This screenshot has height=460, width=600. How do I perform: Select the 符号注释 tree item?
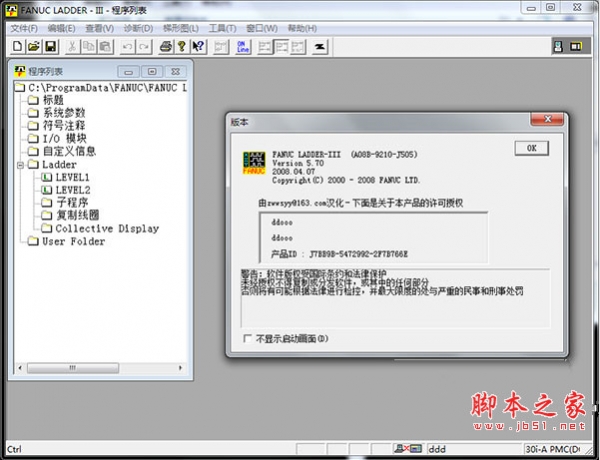pos(64,126)
